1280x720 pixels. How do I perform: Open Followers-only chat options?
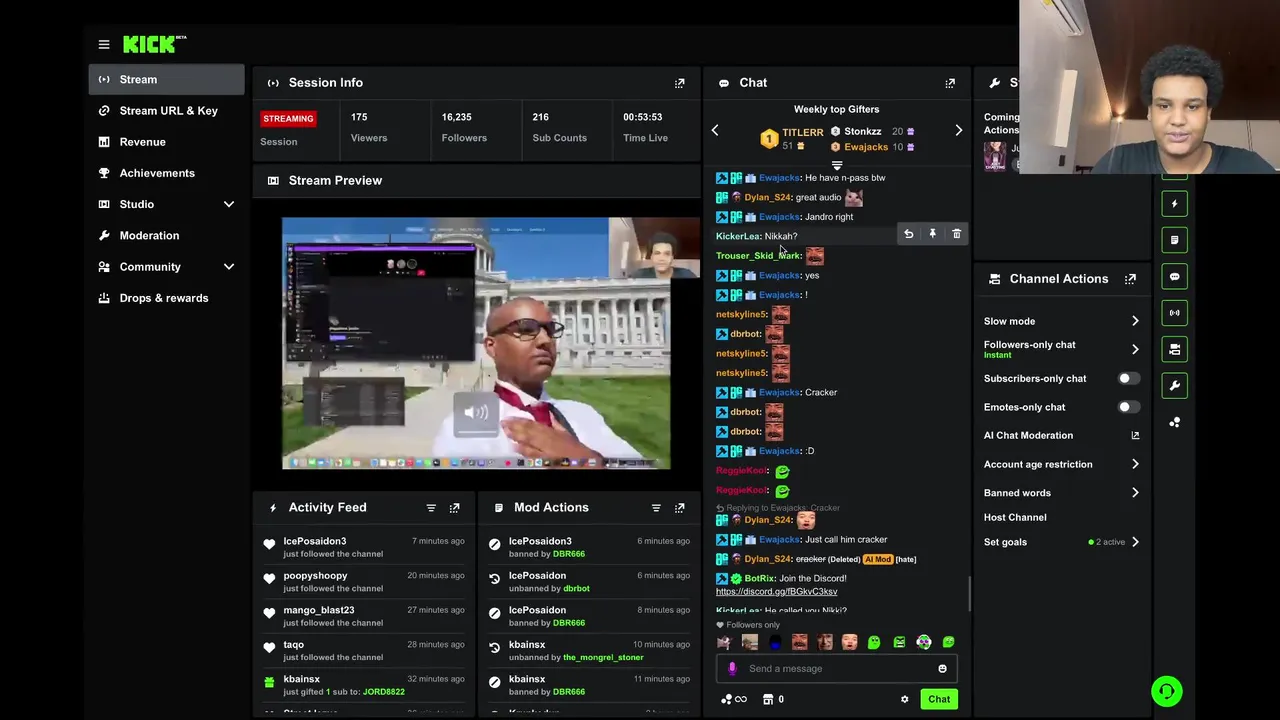[1061, 349]
